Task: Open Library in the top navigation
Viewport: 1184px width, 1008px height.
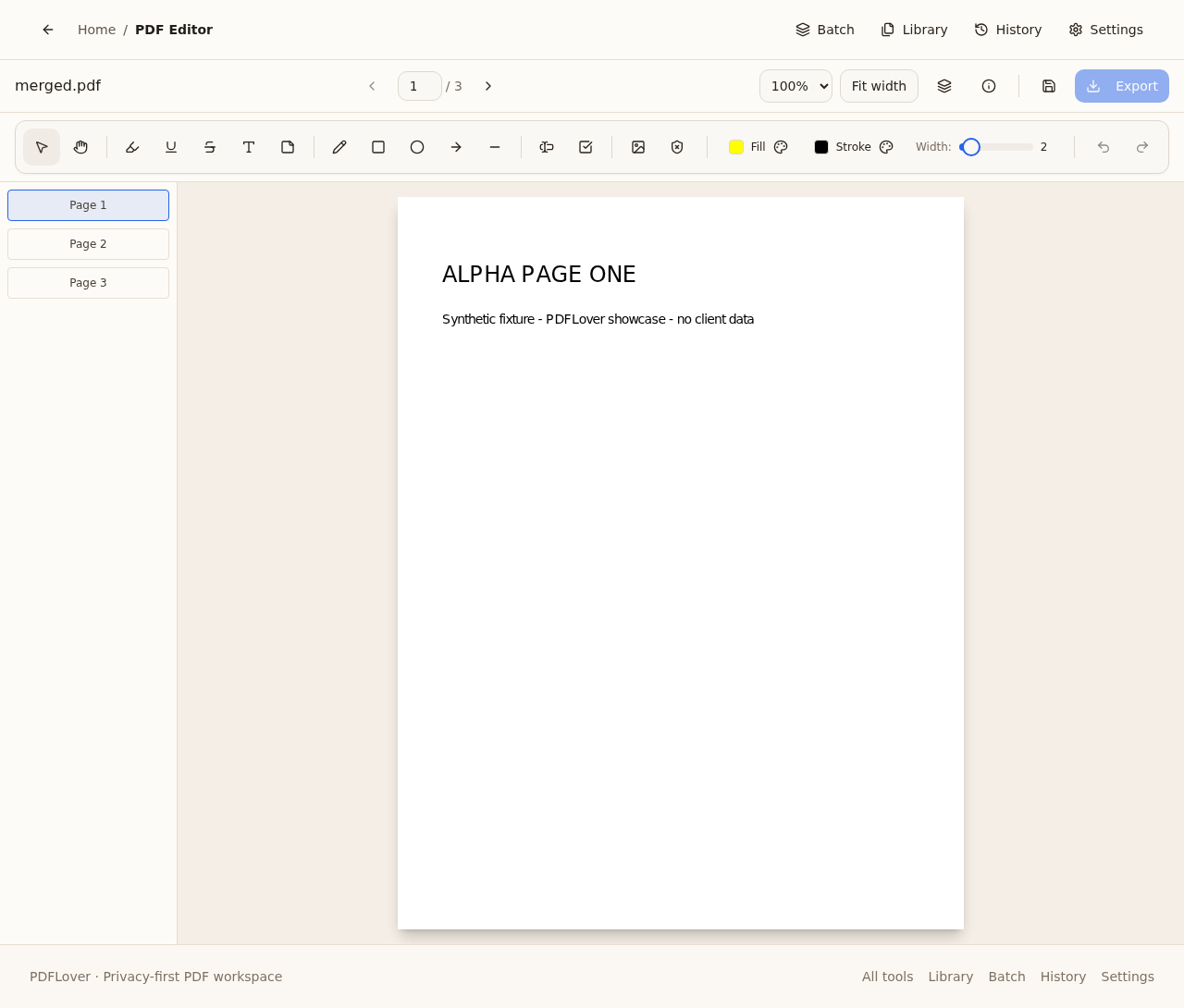Action: point(914,30)
